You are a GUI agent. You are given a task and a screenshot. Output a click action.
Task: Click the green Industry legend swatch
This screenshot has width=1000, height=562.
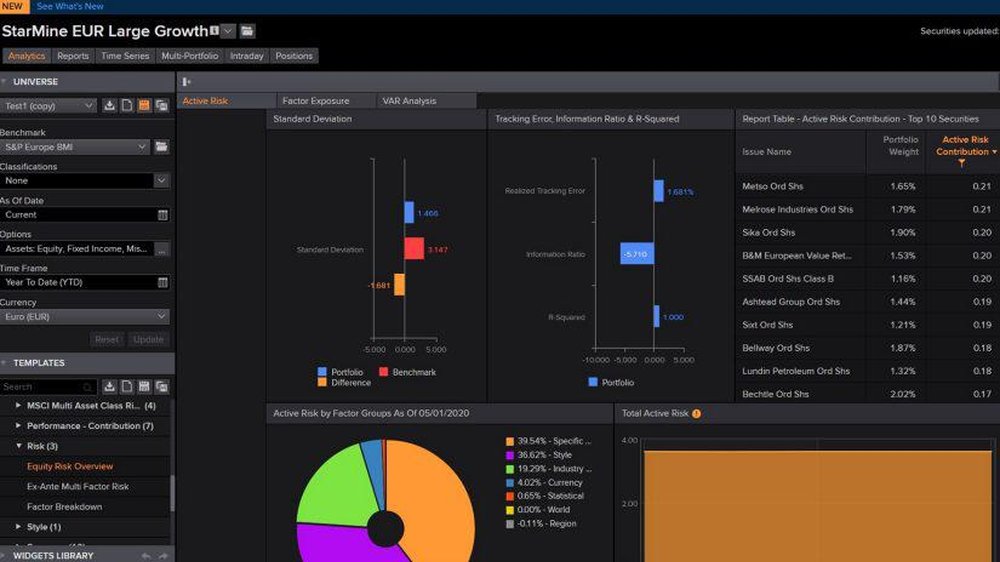pyautogui.click(x=510, y=469)
